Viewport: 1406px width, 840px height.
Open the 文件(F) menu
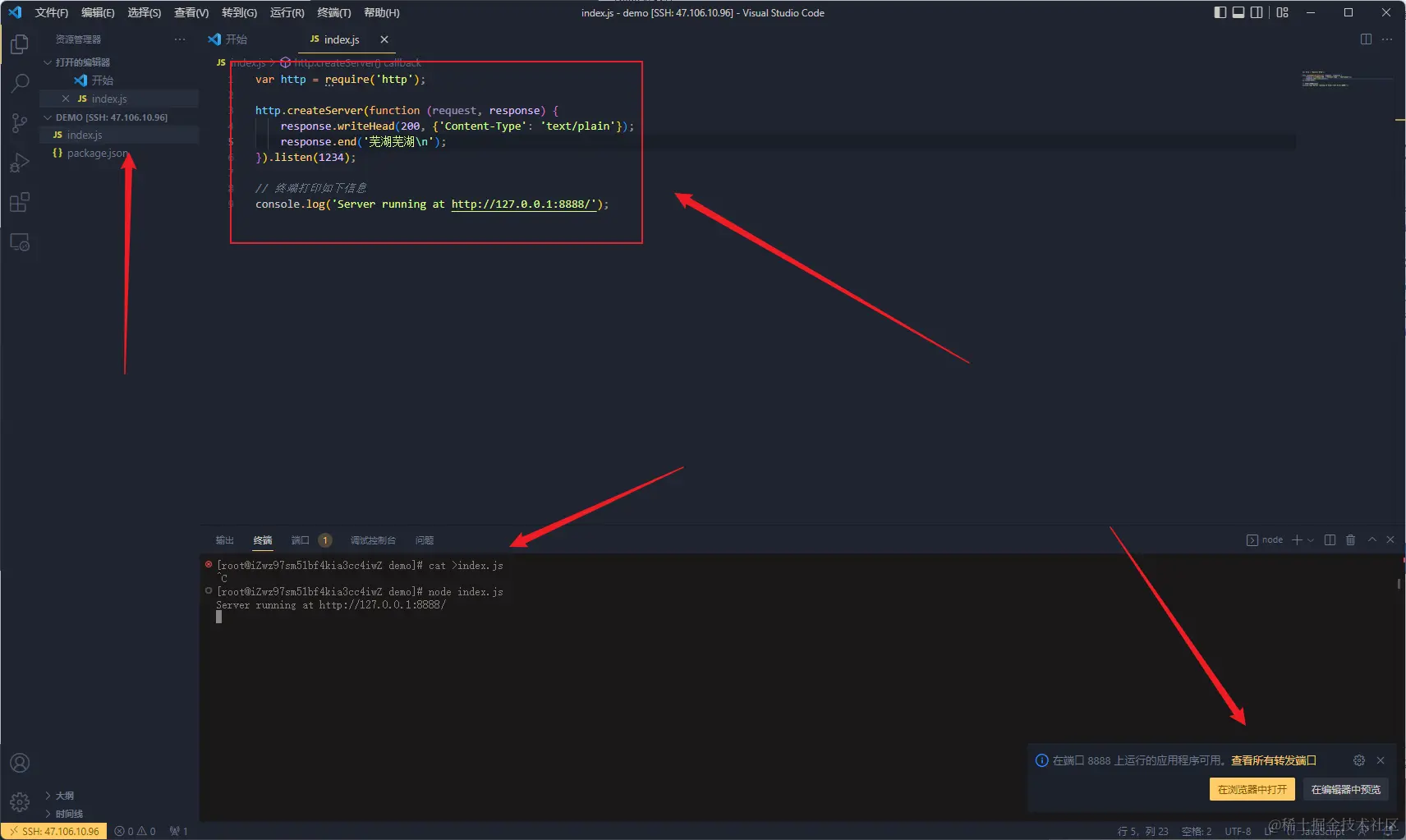click(x=51, y=12)
